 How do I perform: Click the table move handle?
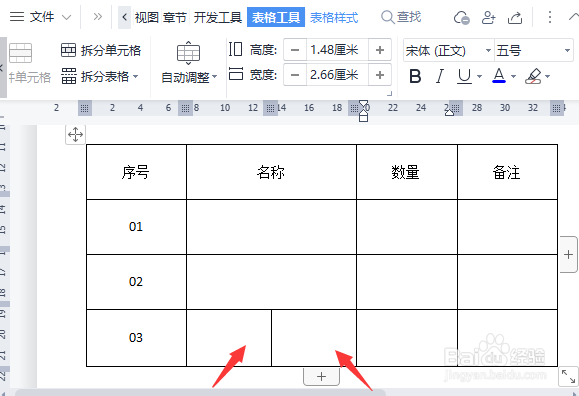(75, 134)
